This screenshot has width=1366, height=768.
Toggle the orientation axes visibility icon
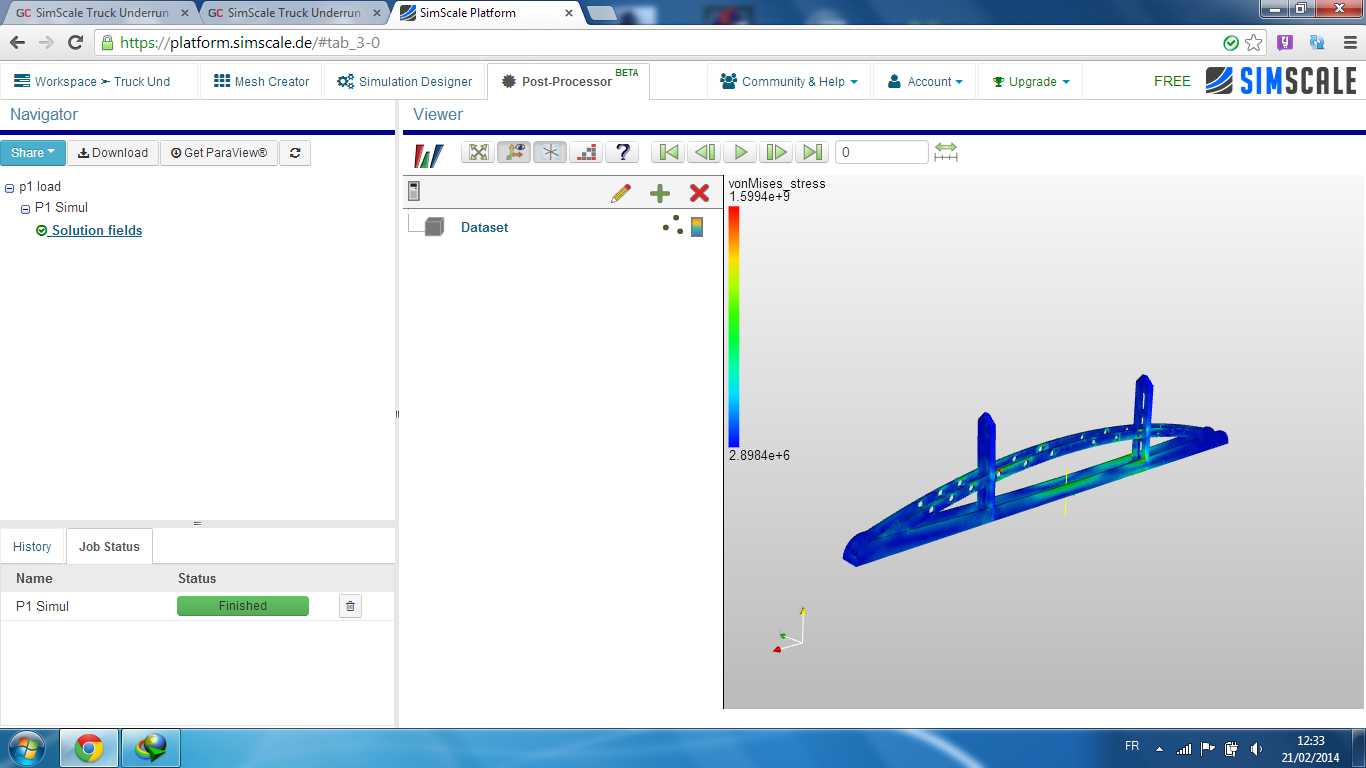point(514,152)
